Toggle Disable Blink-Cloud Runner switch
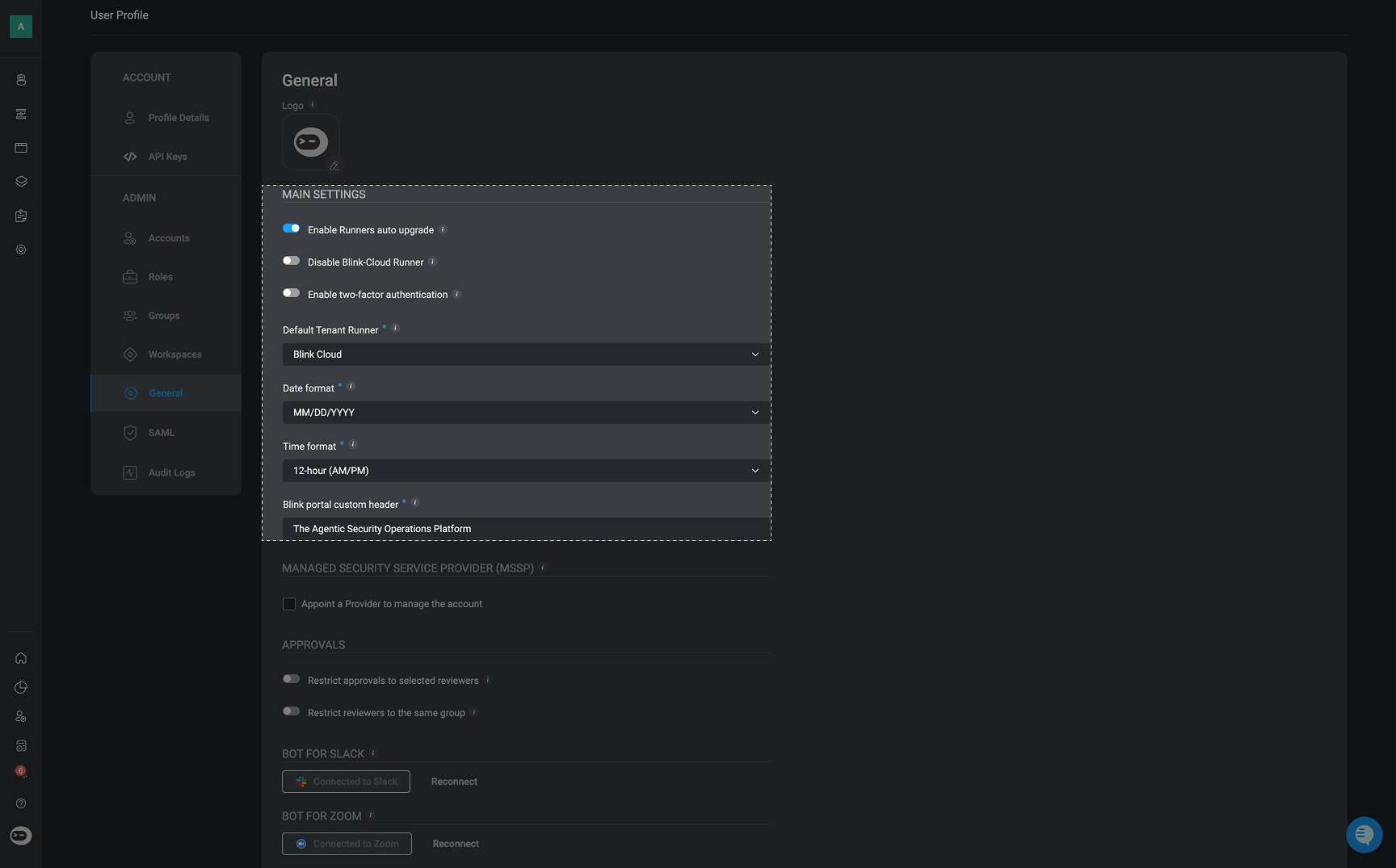Viewport: 1396px width, 868px height. tap(291, 261)
